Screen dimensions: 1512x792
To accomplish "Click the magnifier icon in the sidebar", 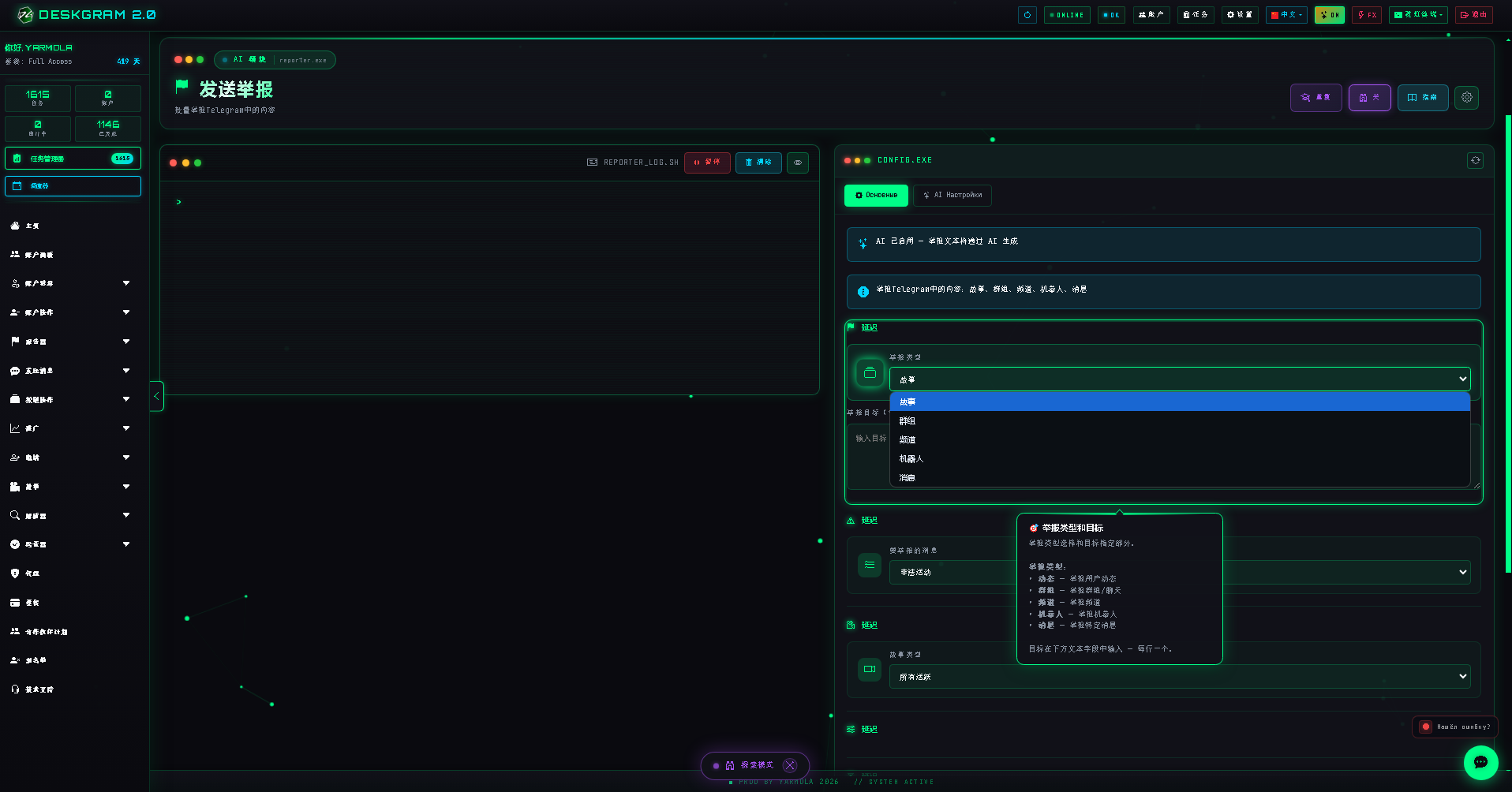I will (15, 515).
